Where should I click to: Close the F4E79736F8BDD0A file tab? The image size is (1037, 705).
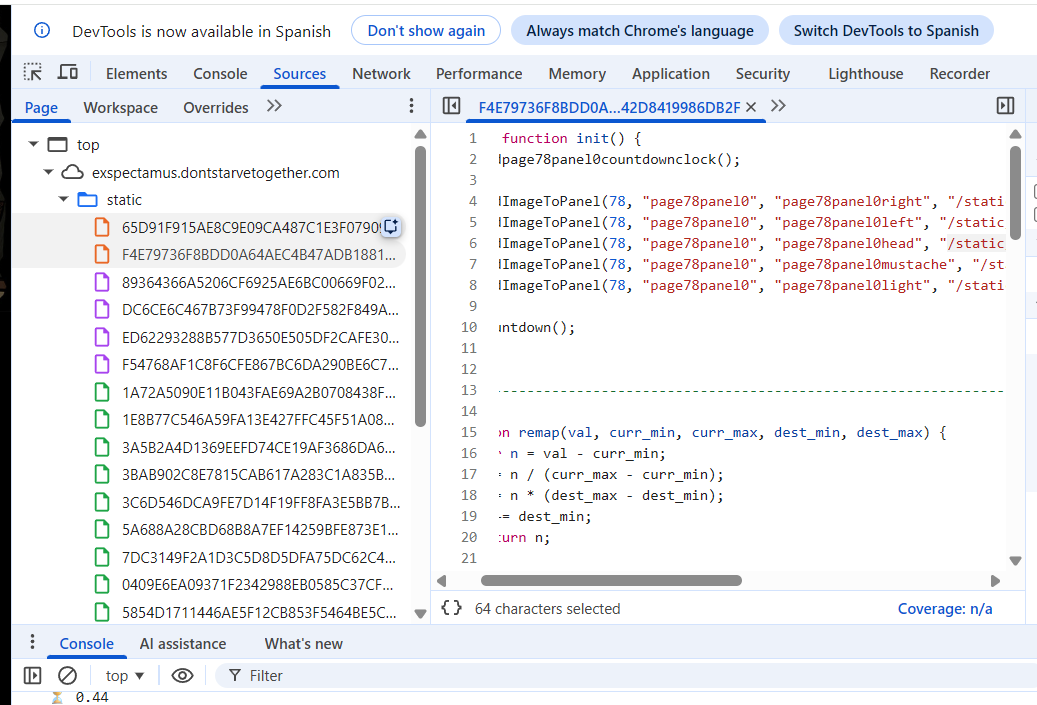pos(751,107)
